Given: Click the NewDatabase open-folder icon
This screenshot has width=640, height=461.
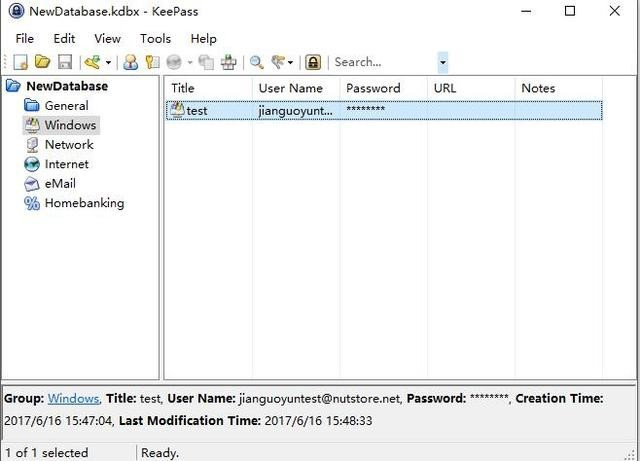Looking at the screenshot, I should pyautogui.click(x=13, y=86).
